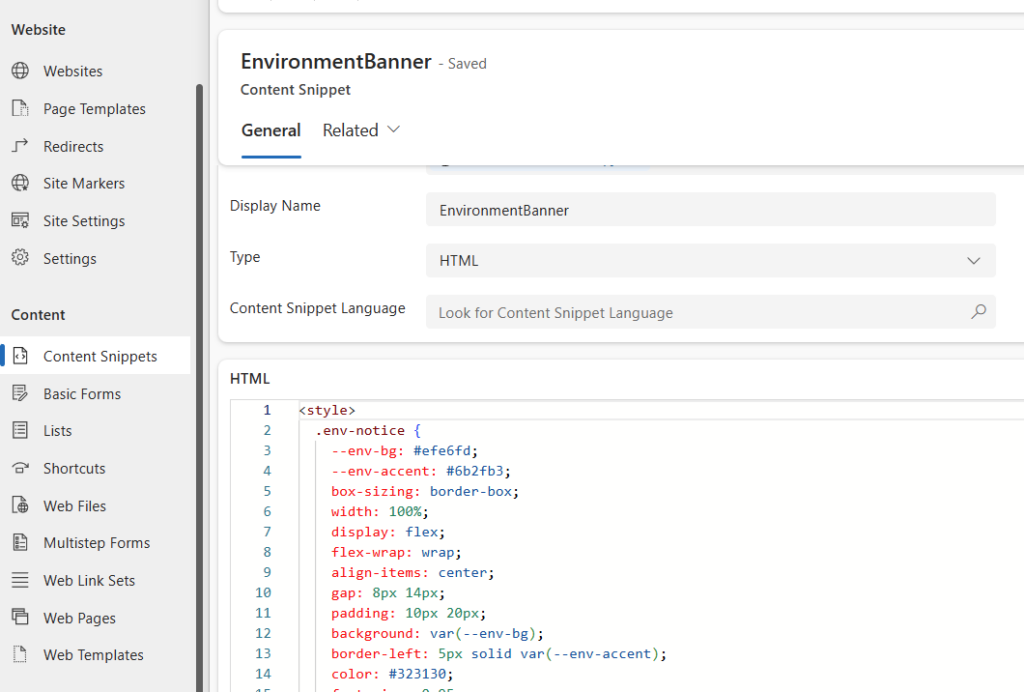This screenshot has width=1024, height=692.
Task: Navigate to Web Pages
Action: pyautogui.click(x=95, y=618)
